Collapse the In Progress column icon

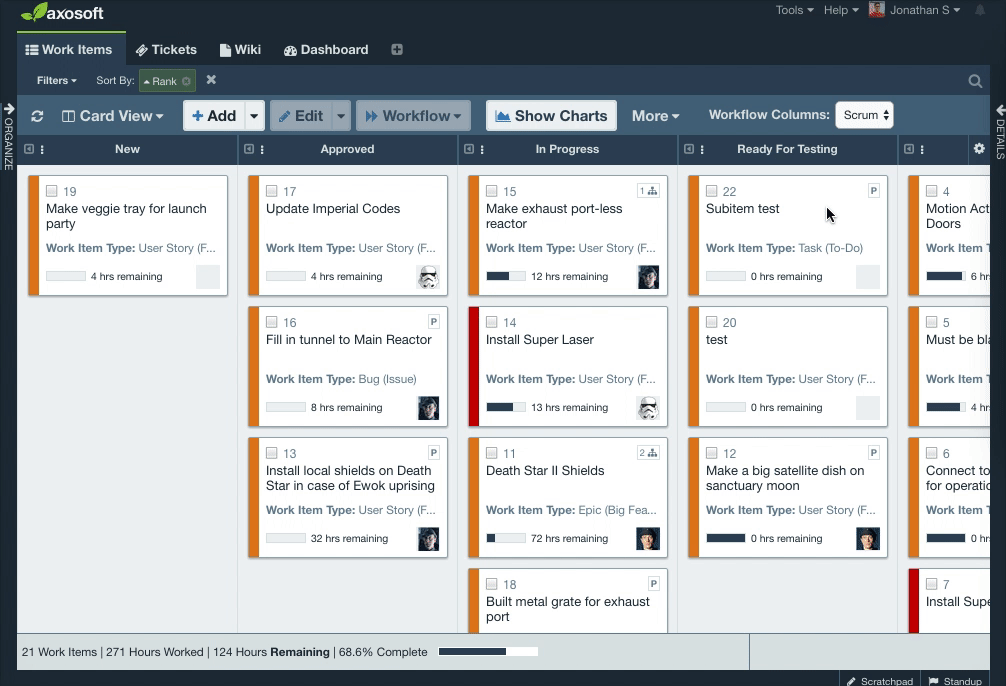469,149
